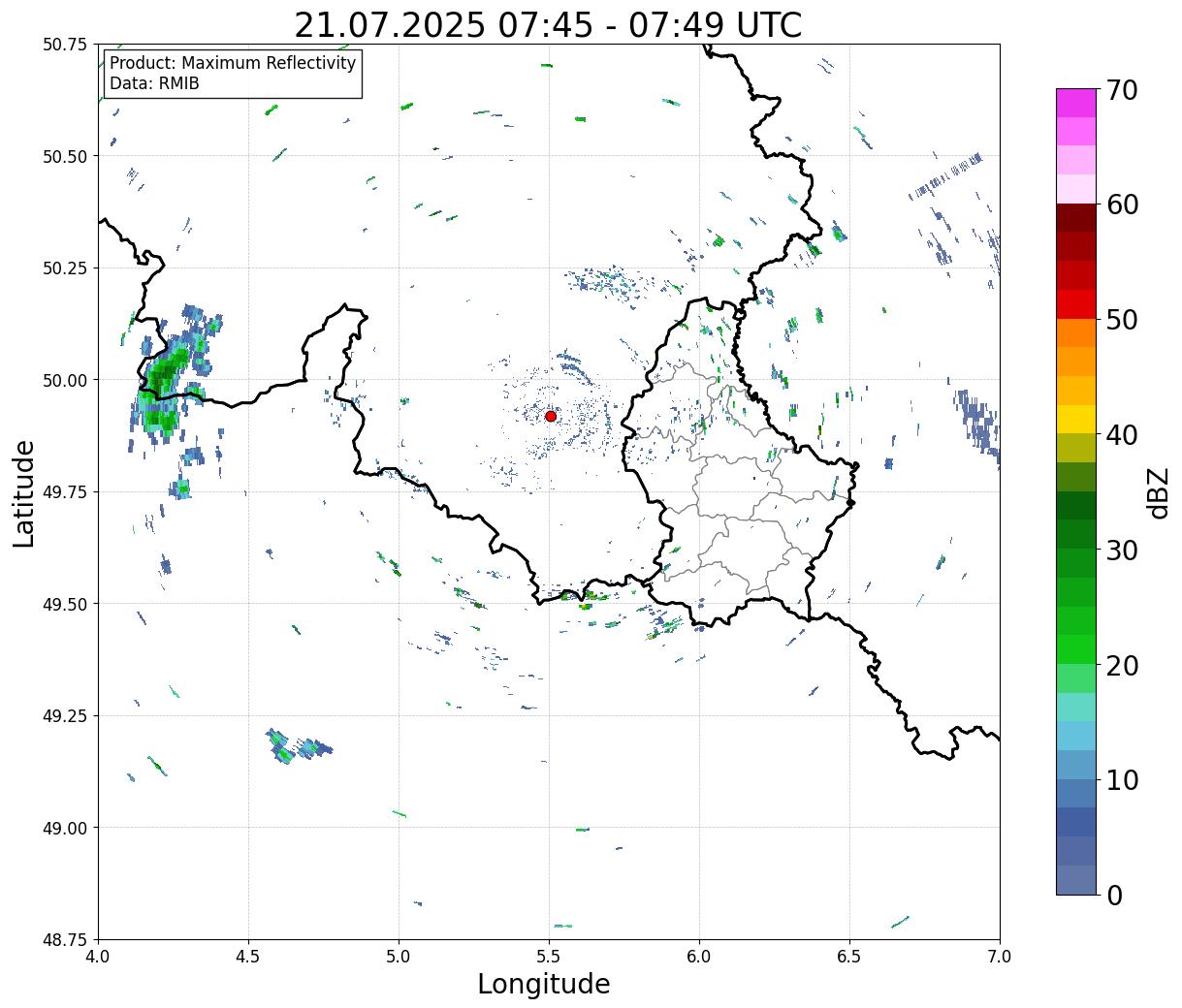The height and width of the screenshot is (1008, 1182).
Task: Click the longitude tick label 5.0
Action: [x=399, y=957]
